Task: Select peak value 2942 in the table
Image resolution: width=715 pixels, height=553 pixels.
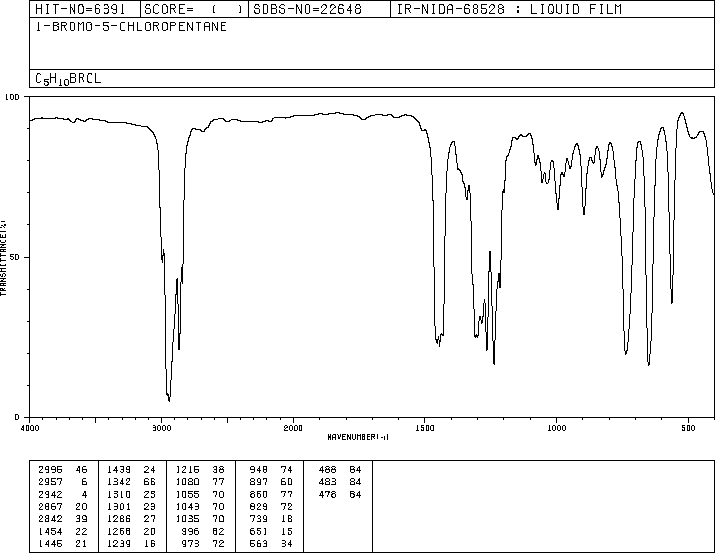Action: pyautogui.click(x=50, y=494)
